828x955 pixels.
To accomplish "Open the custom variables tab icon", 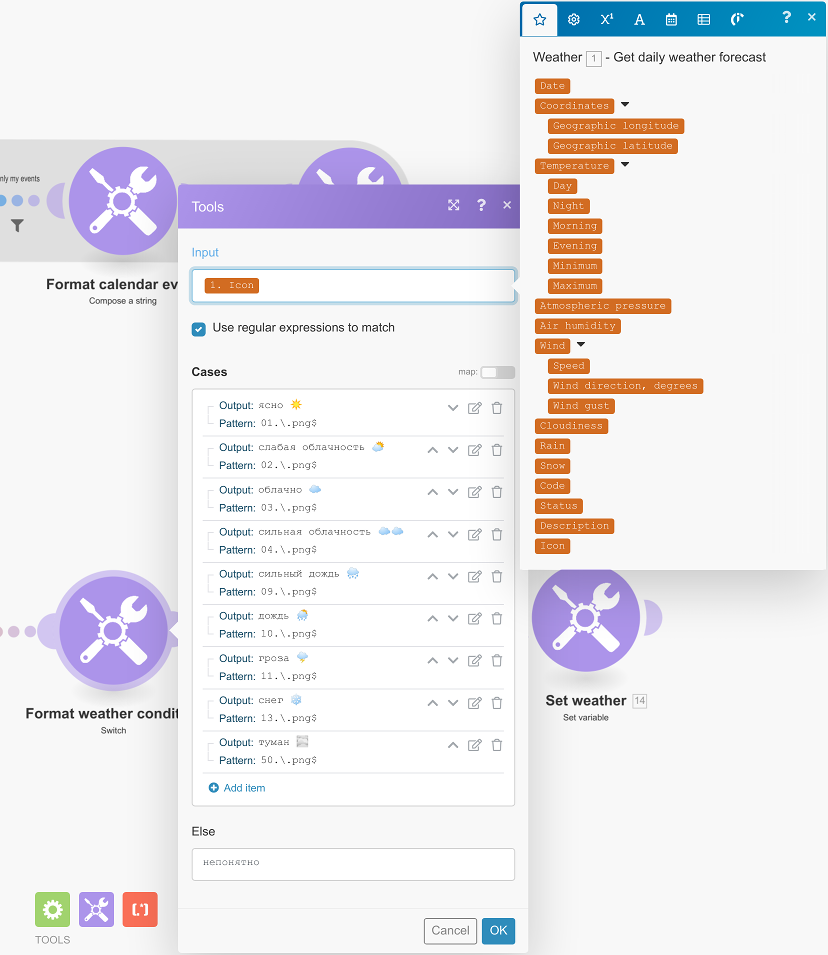I will 737,19.
